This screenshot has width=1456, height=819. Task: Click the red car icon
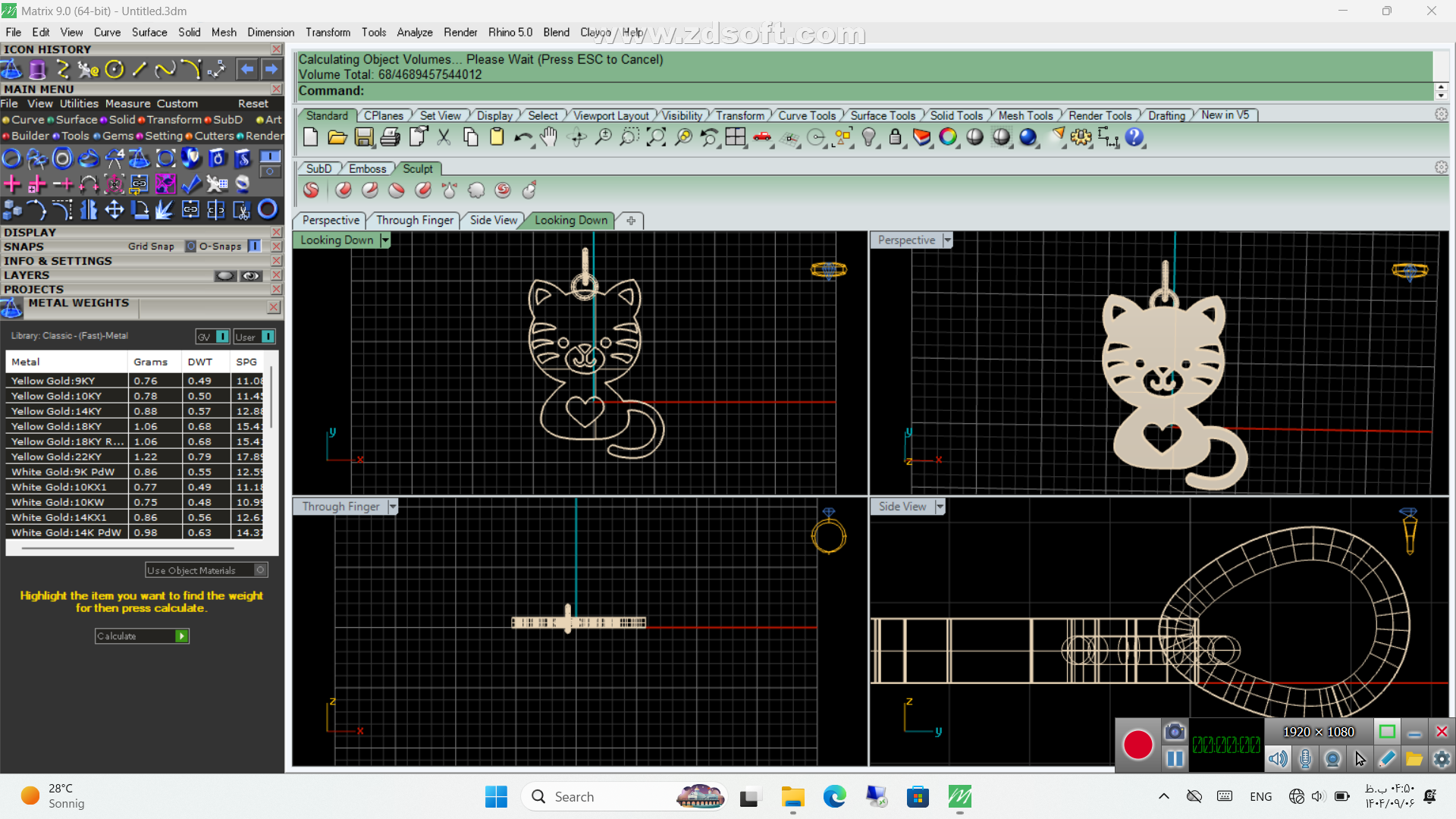[762, 137]
